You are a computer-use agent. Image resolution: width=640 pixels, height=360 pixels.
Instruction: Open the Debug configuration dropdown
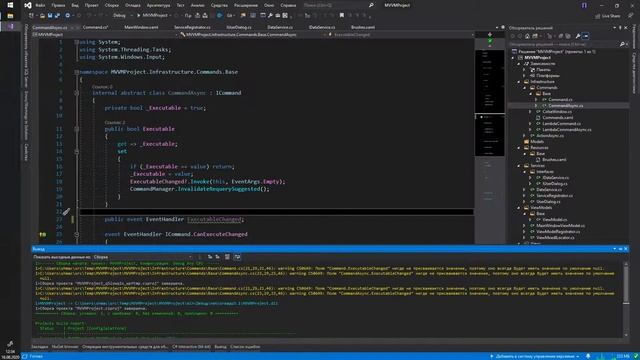click(122, 16)
